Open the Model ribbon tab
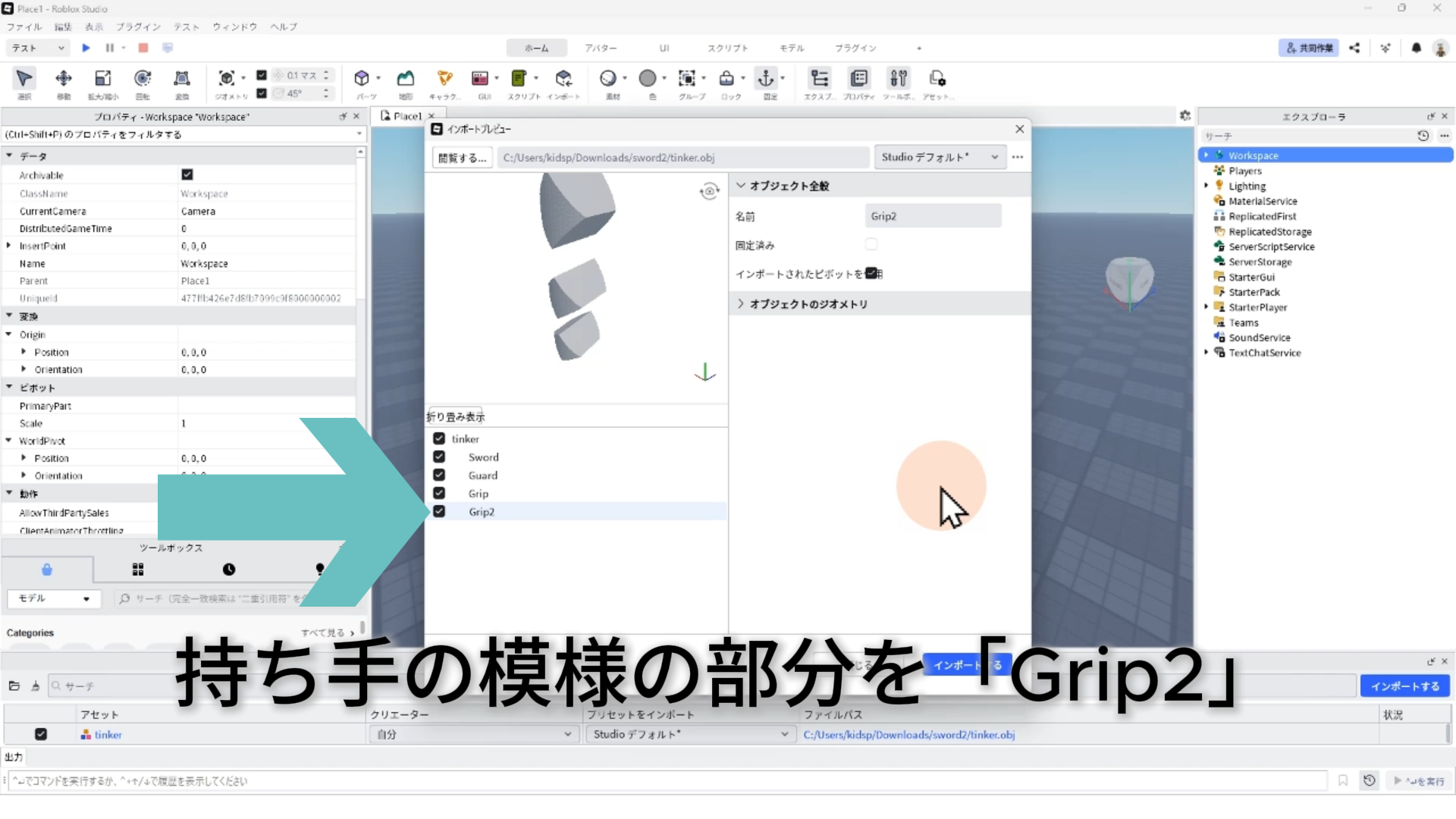This screenshot has height=819, width=1456. click(791, 48)
